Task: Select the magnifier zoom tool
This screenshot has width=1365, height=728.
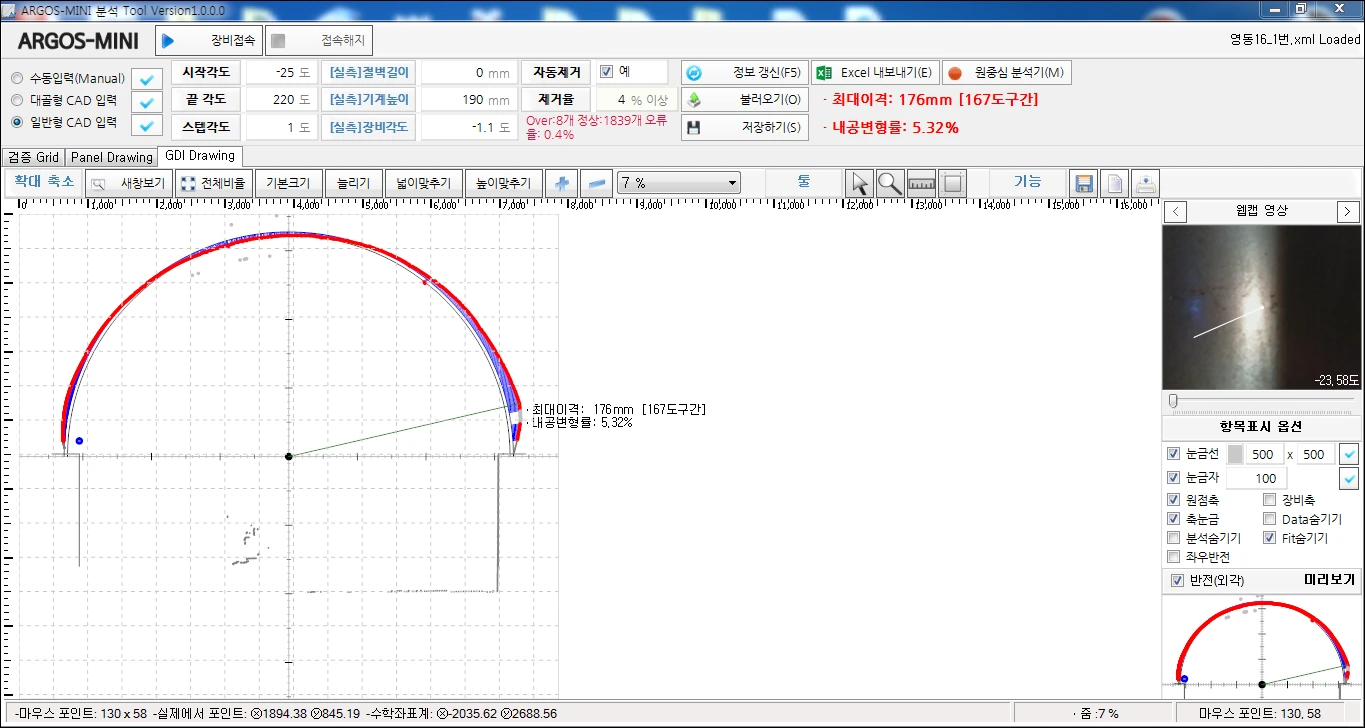Action: click(x=890, y=183)
